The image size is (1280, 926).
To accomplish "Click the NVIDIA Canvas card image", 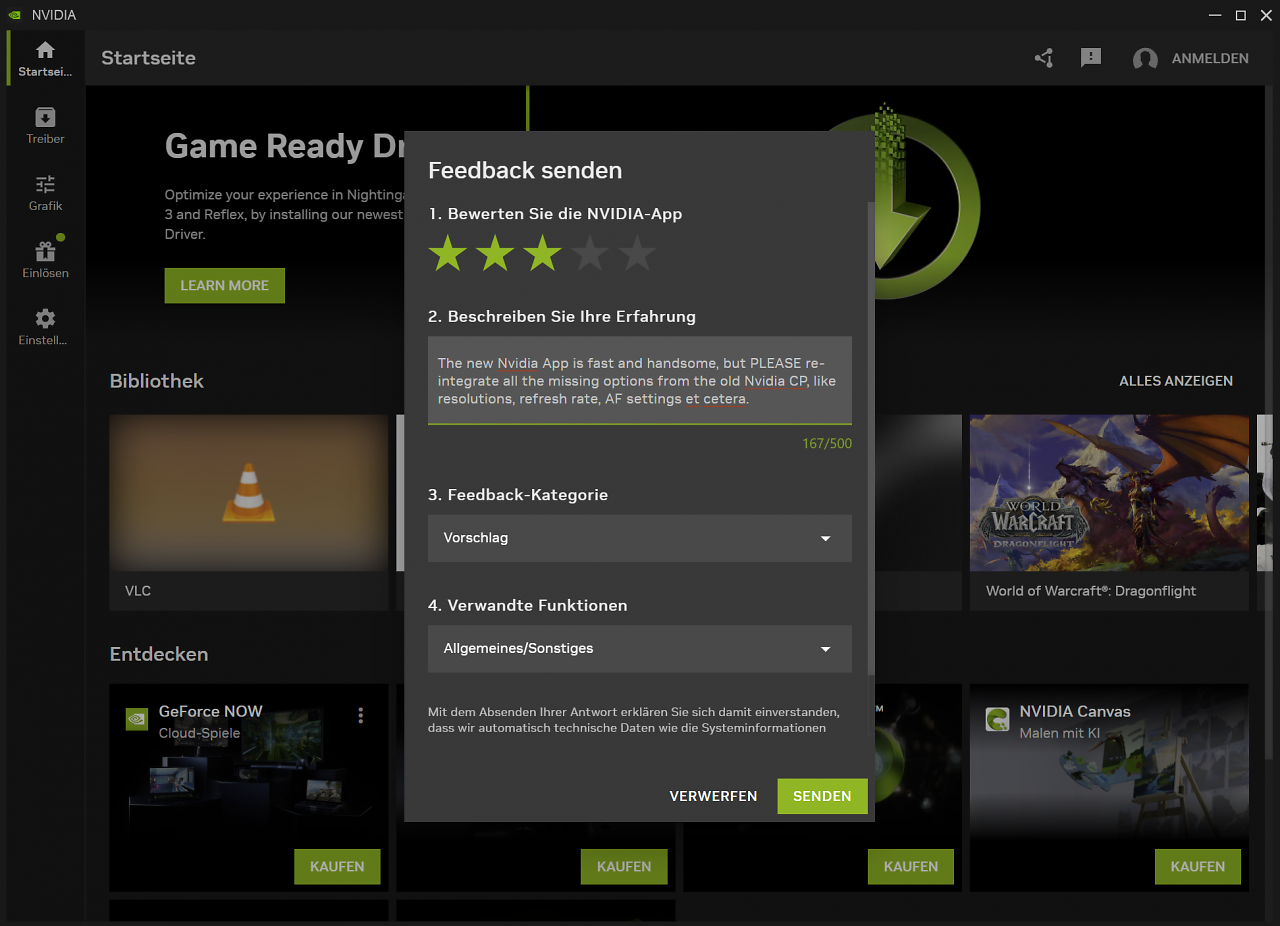I will coord(1109,788).
